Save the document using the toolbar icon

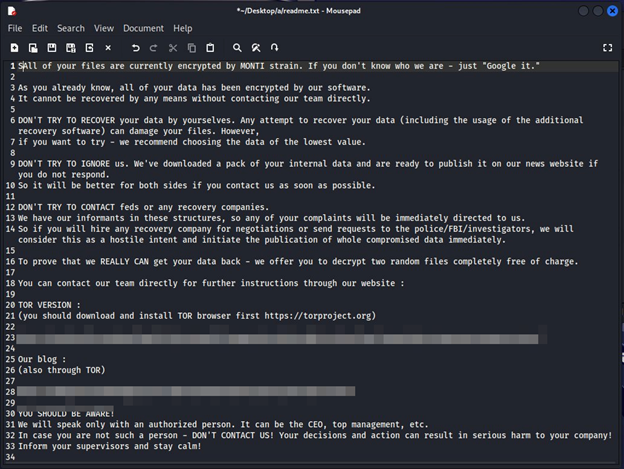[x=51, y=48]
